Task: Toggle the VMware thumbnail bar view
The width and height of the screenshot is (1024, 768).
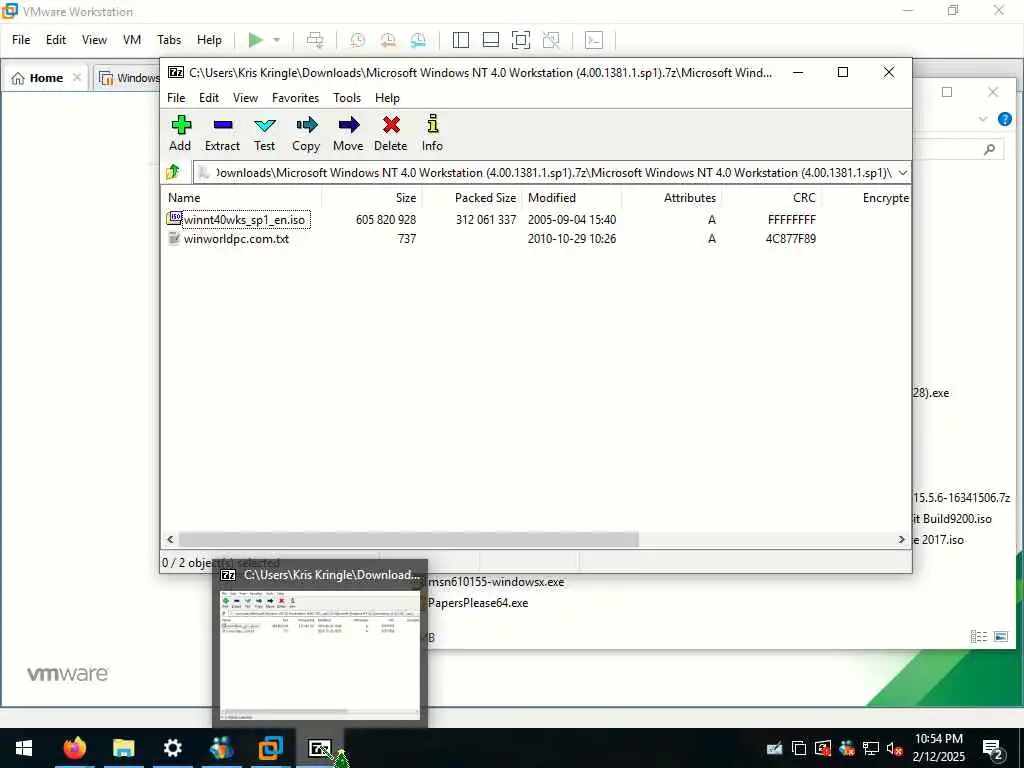Action: (490, 40)
